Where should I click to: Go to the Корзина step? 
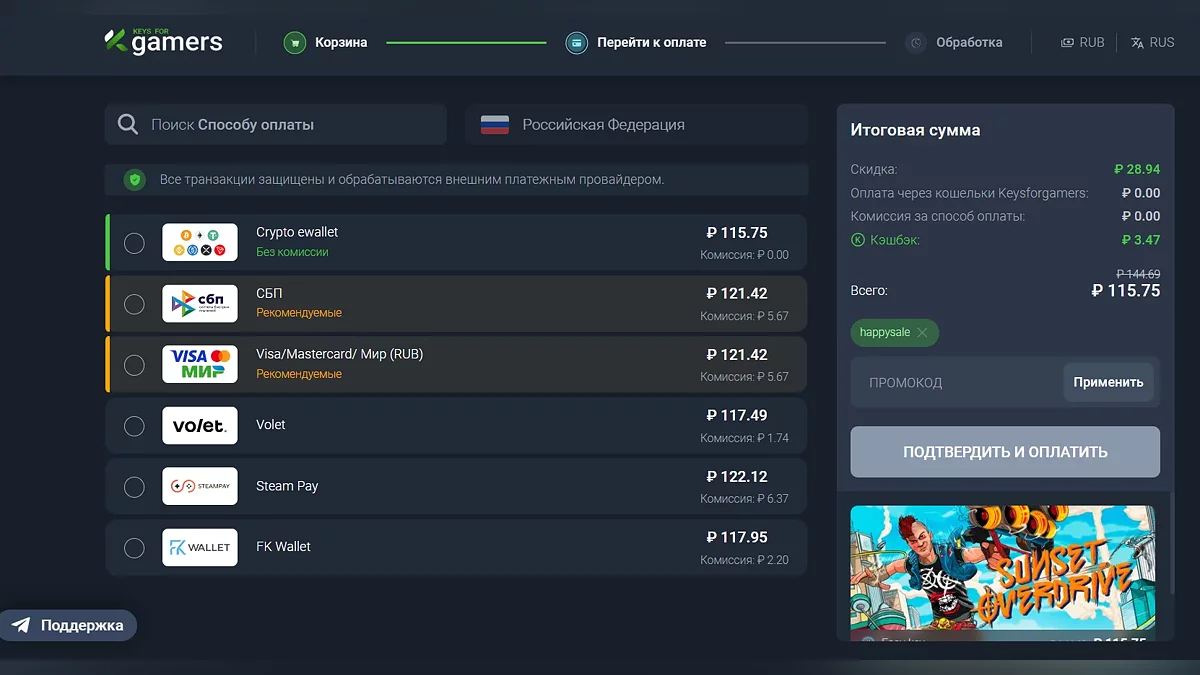pos(340,43)
